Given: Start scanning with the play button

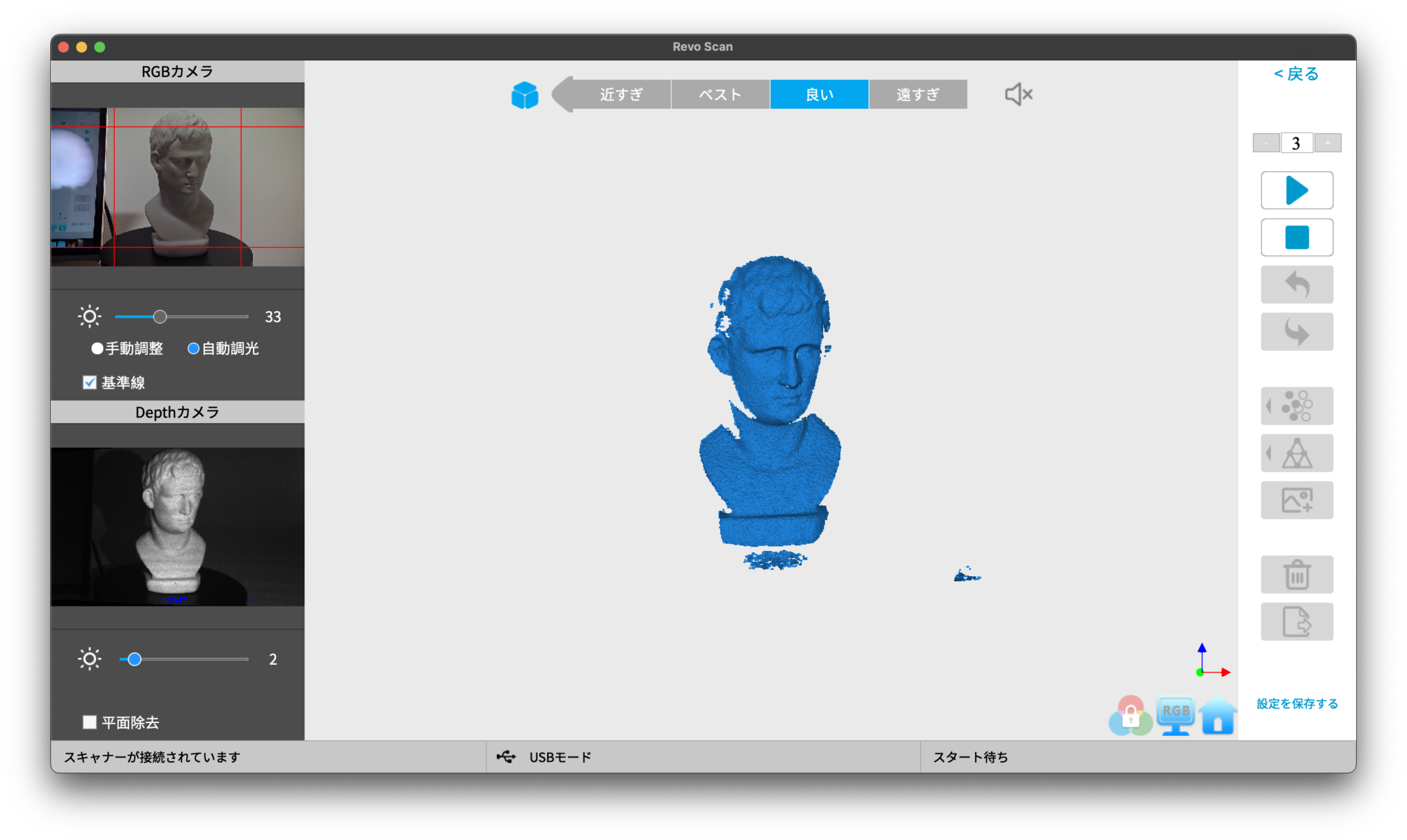Looking at the screenshot, I should click(1296, 190).
